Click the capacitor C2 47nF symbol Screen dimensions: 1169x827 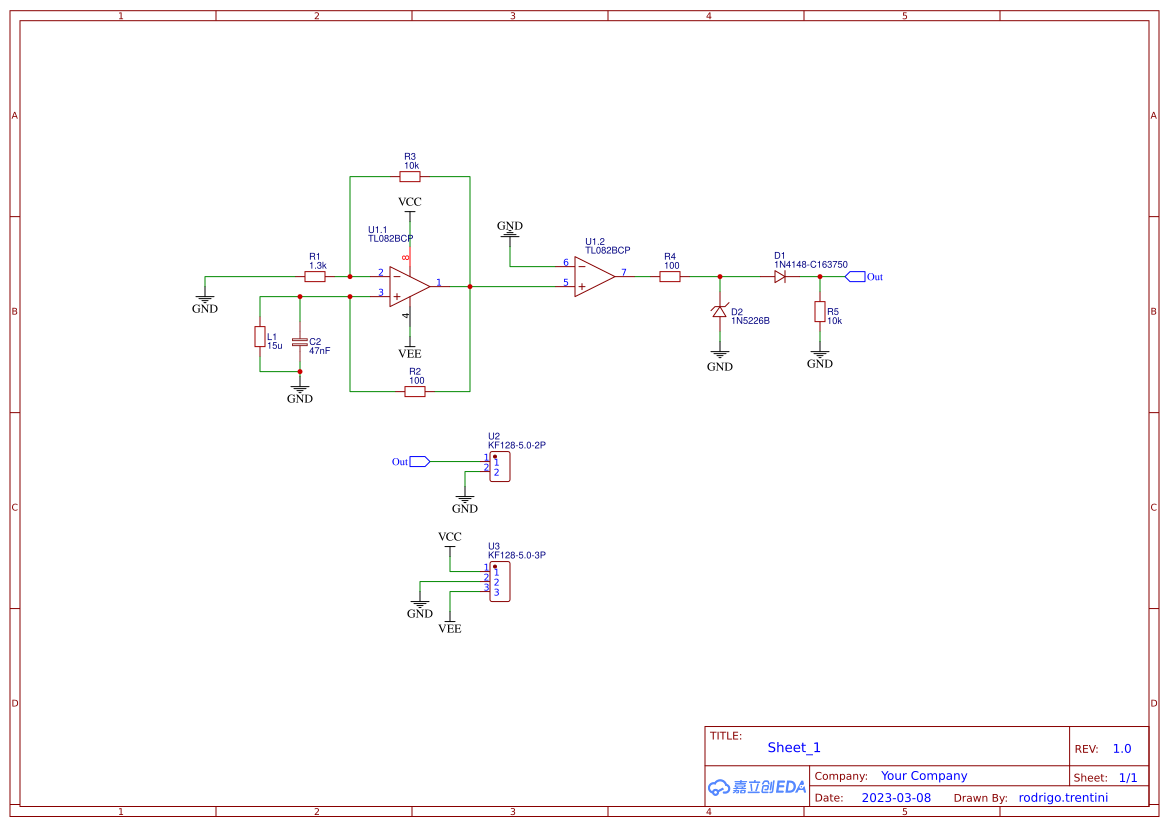pos(300,342)
